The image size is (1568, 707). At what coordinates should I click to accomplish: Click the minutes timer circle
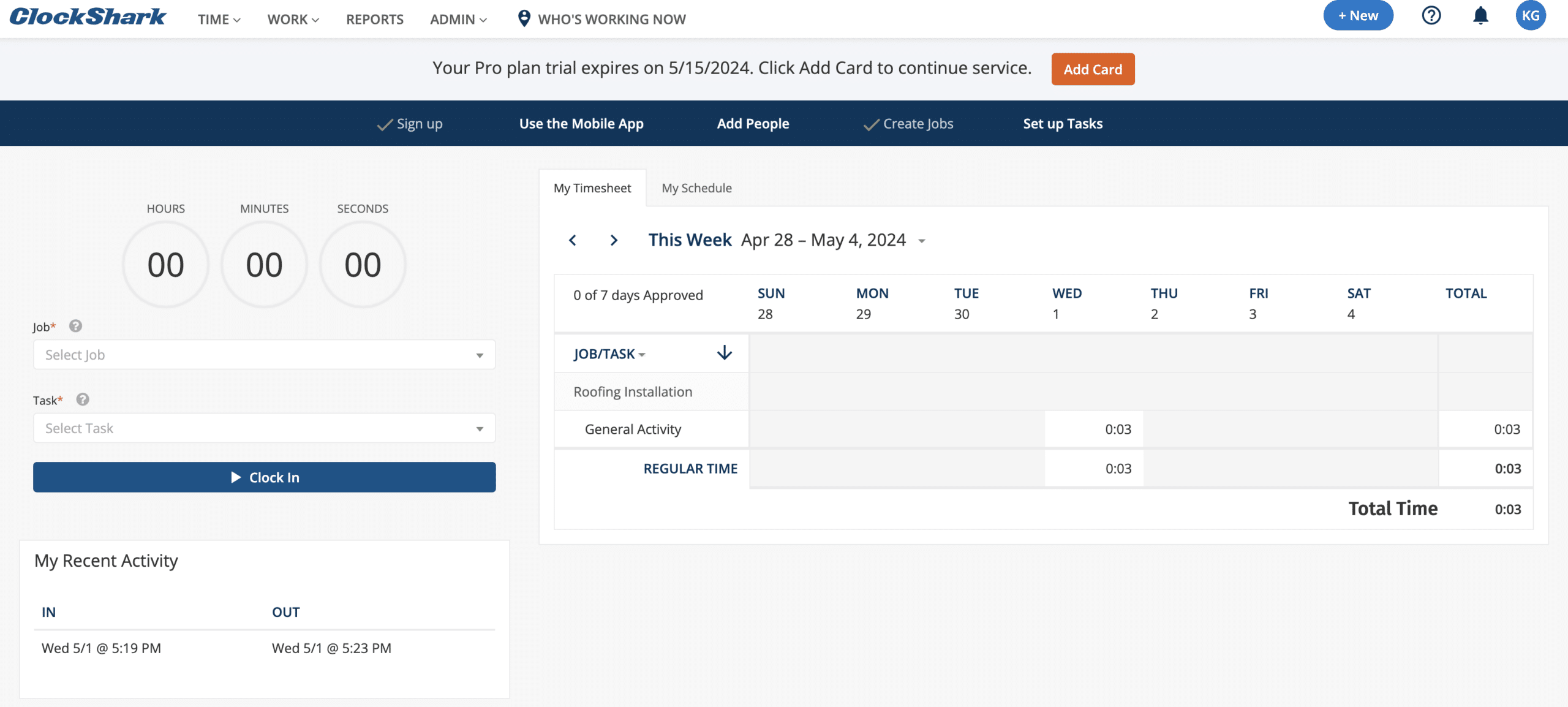(x=264, y=265)
